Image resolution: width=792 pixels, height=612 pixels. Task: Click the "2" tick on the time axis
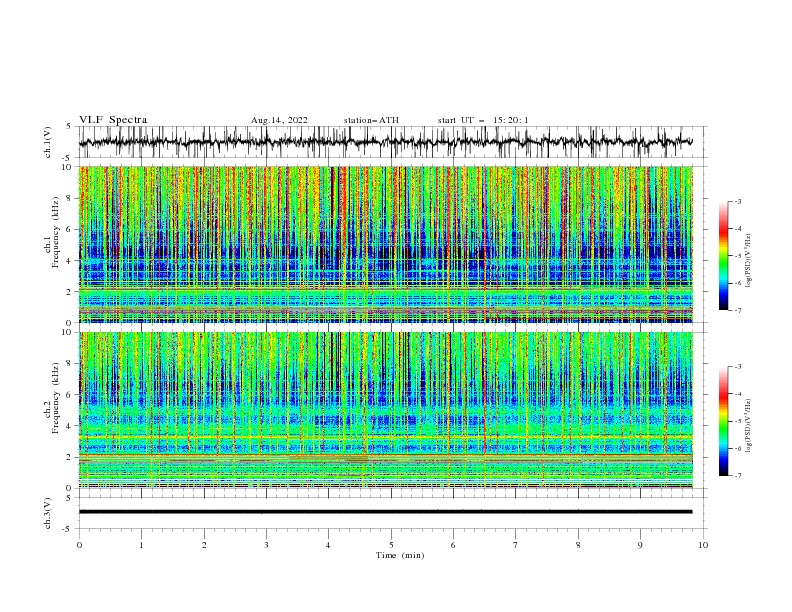coord(204,545)
